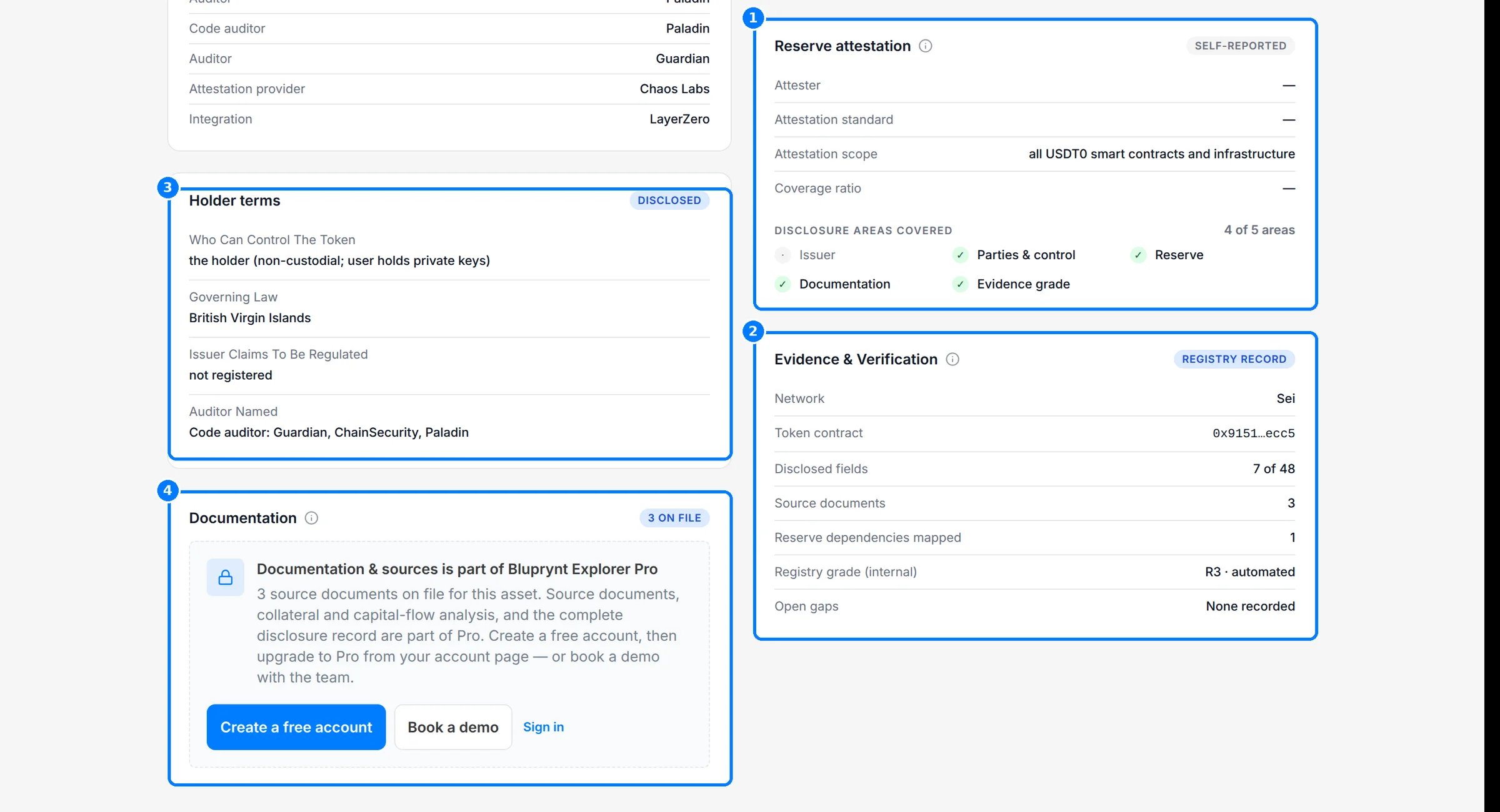The height and width of the screenshot is (812, 1500).
Task: Click the green check next to Evidence grade
Action: tap(960, 284)
